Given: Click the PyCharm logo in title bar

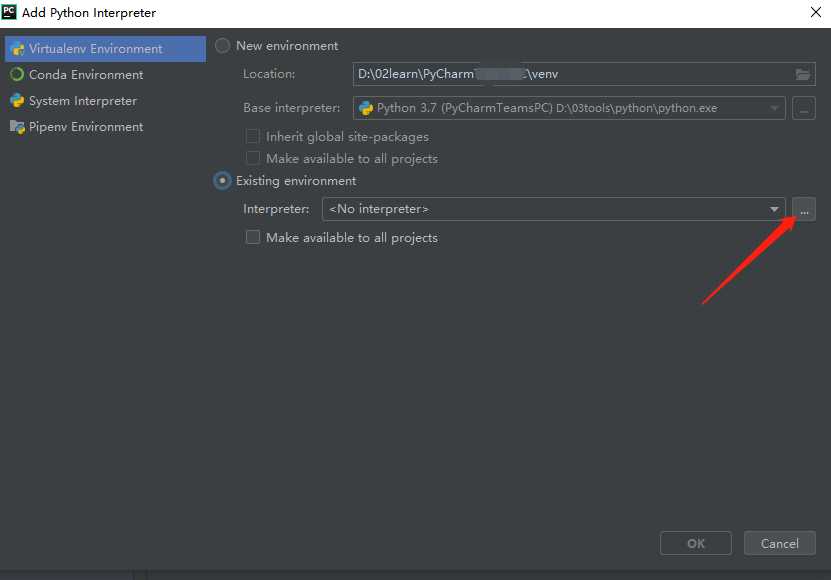Looking at the screenshot, I should click(9, 12).
